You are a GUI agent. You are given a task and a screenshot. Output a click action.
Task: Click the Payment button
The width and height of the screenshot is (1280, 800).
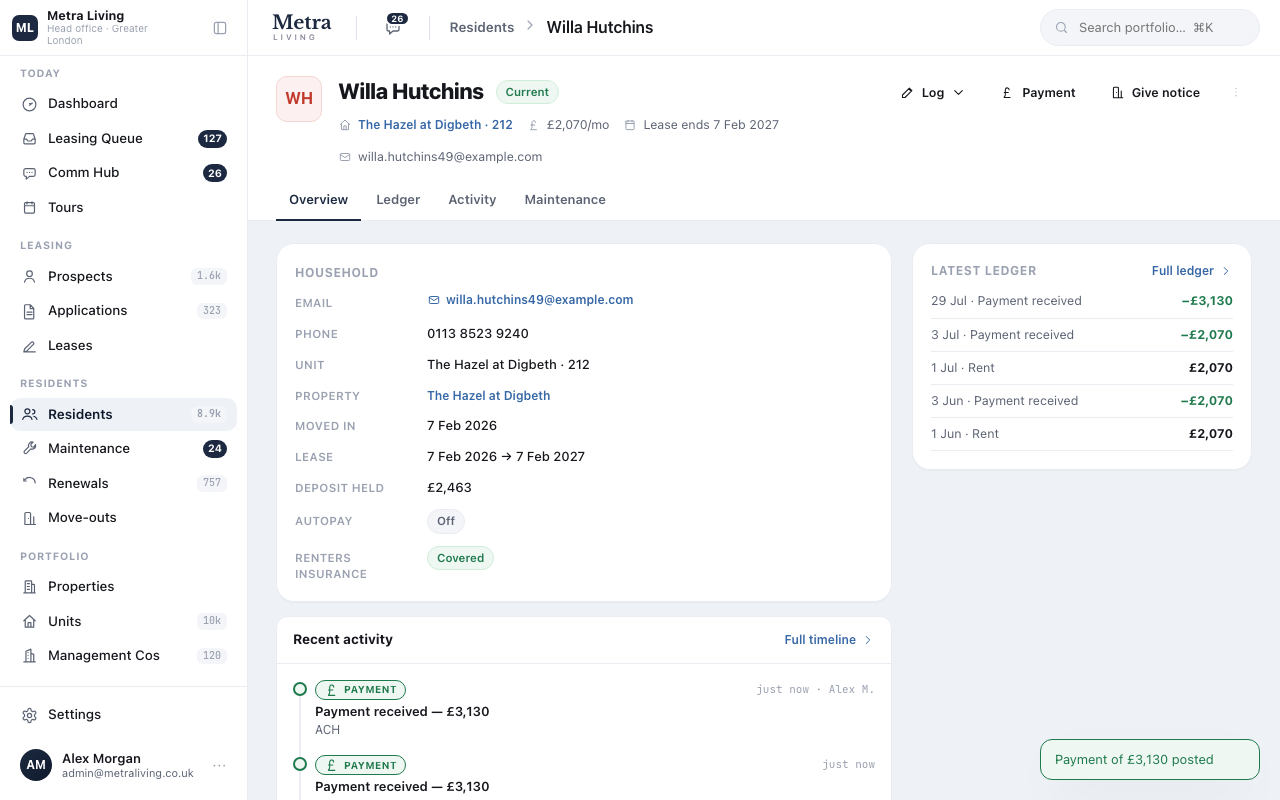click(1038, 92)
